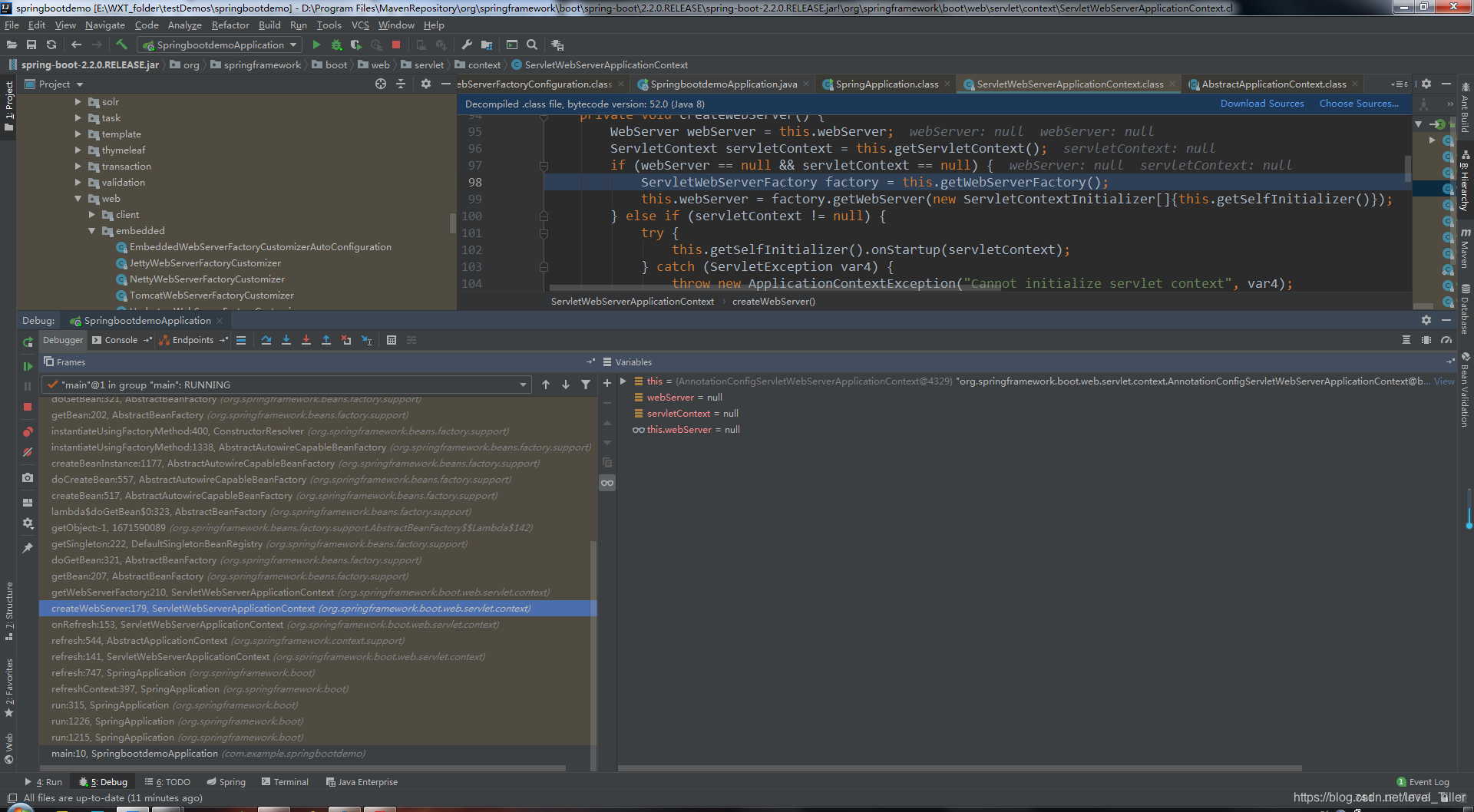Image resolution: width=1474 pixels, height=812 pixels.
Task: Click the Build project hammer icon
Action: click(x=121, y=45)
